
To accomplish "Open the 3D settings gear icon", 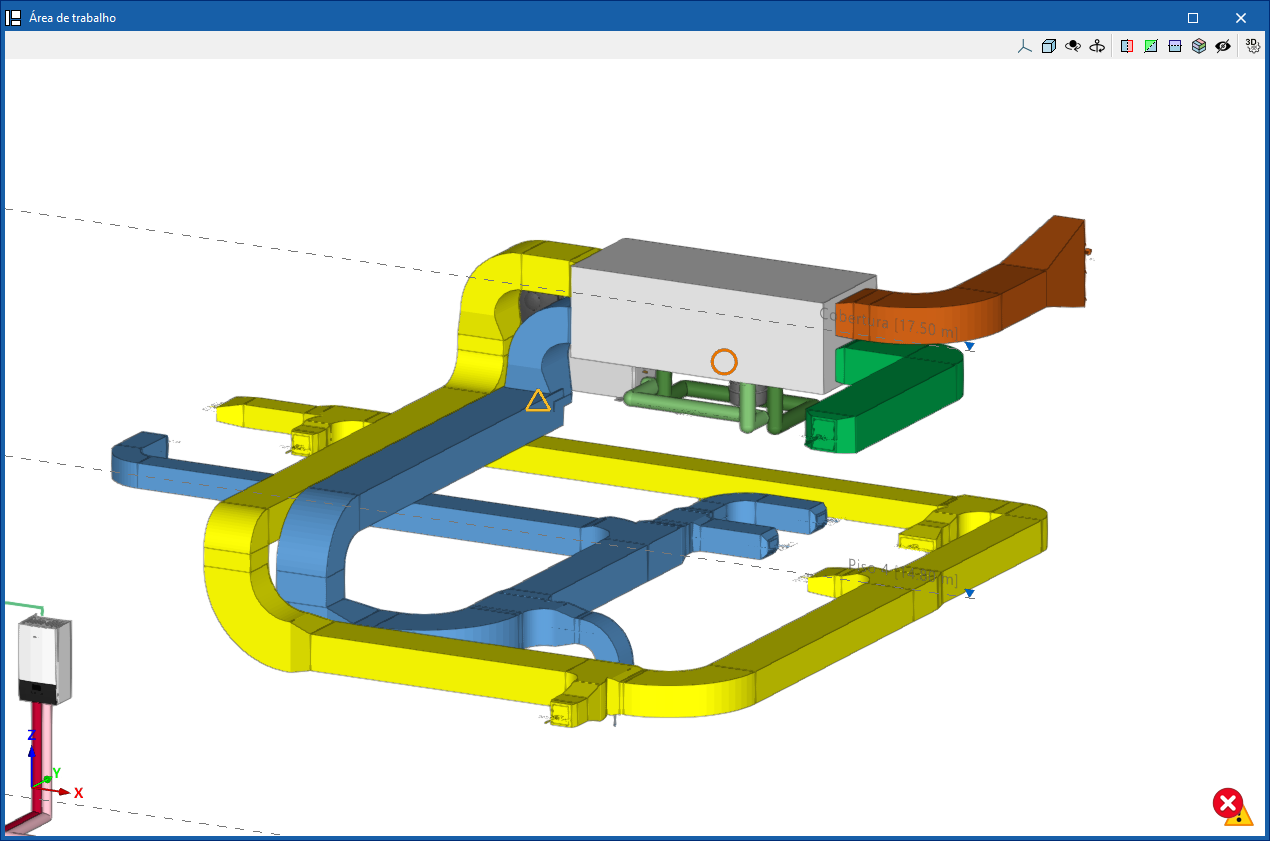I will click(1252, 45).
